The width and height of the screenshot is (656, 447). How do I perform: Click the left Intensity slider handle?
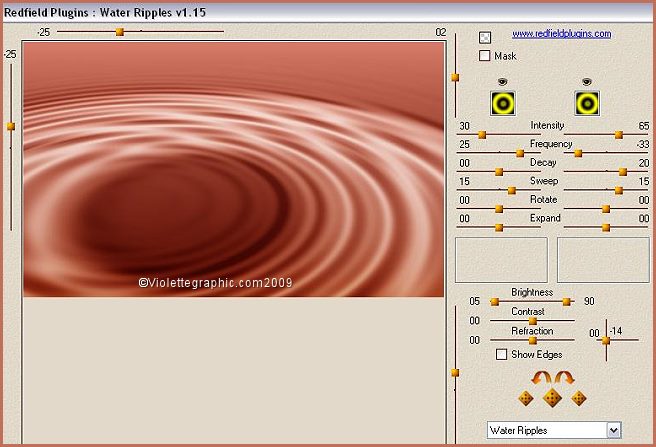point(481,134)
